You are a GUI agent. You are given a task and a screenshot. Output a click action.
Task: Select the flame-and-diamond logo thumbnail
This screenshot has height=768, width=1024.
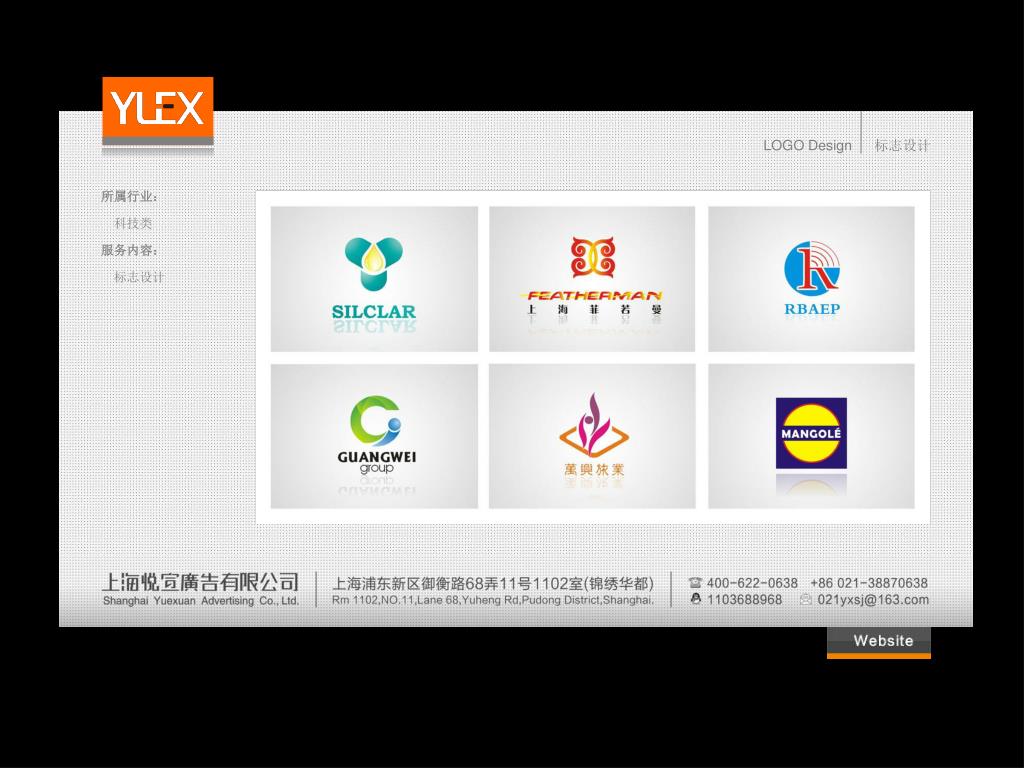(x=592, y=436)
